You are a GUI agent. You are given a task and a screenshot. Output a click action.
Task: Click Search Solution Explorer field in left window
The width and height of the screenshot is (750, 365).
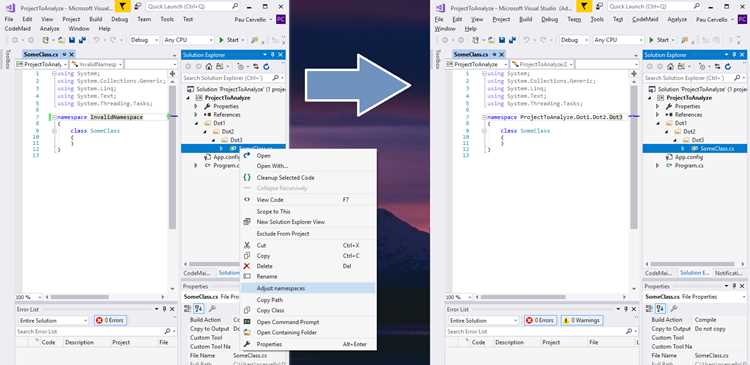tap(233, 78)
